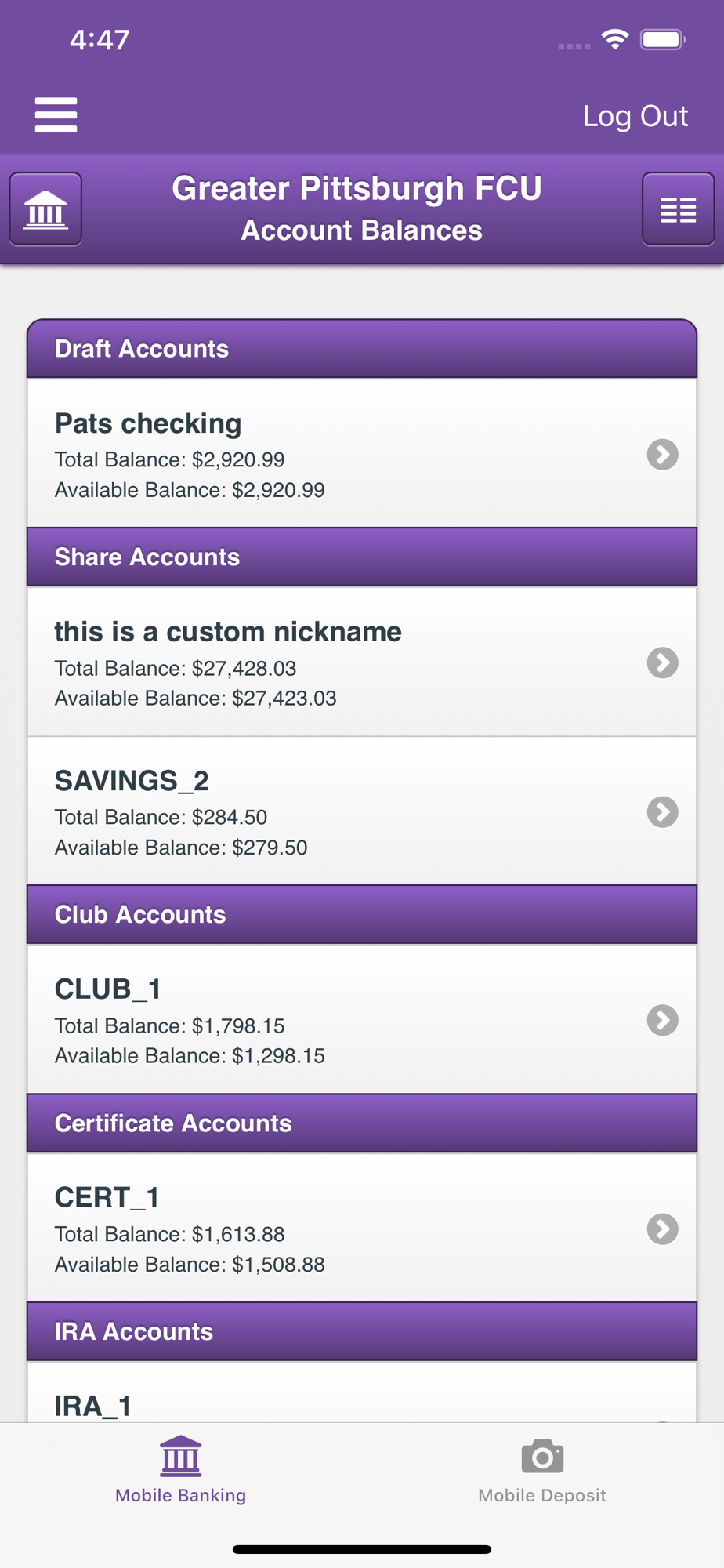Expand SAVINGS_2 account chevron
Screen dimensions: 724x1568
[x=662, y=811]
